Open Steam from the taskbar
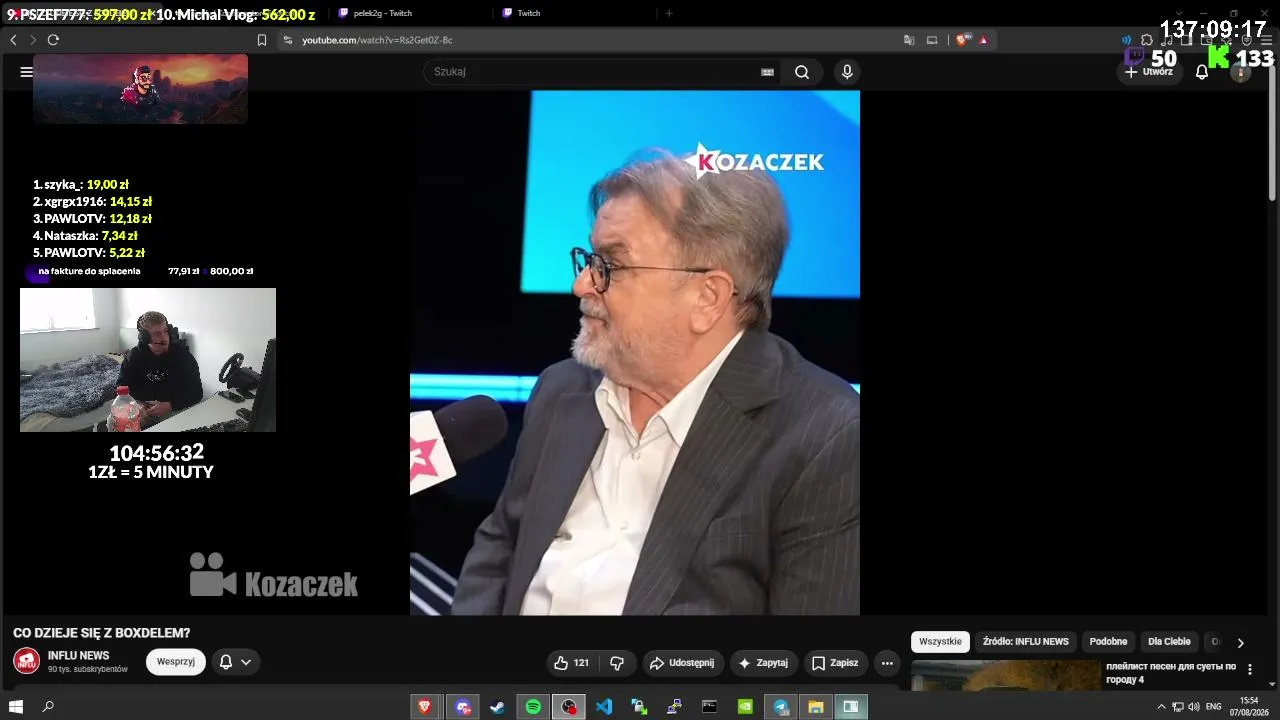 click(497, 707)
